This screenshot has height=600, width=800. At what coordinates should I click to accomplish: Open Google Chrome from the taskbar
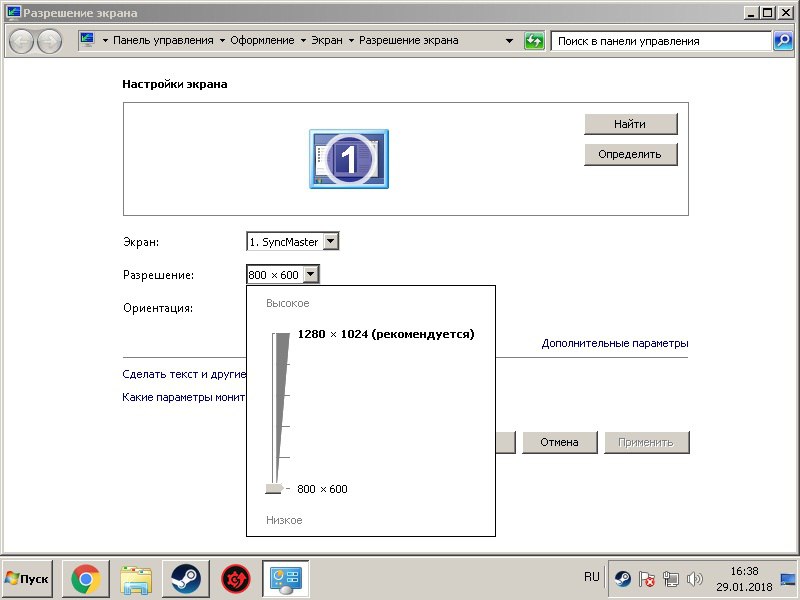pyautogui.click(x=86, y=578)
